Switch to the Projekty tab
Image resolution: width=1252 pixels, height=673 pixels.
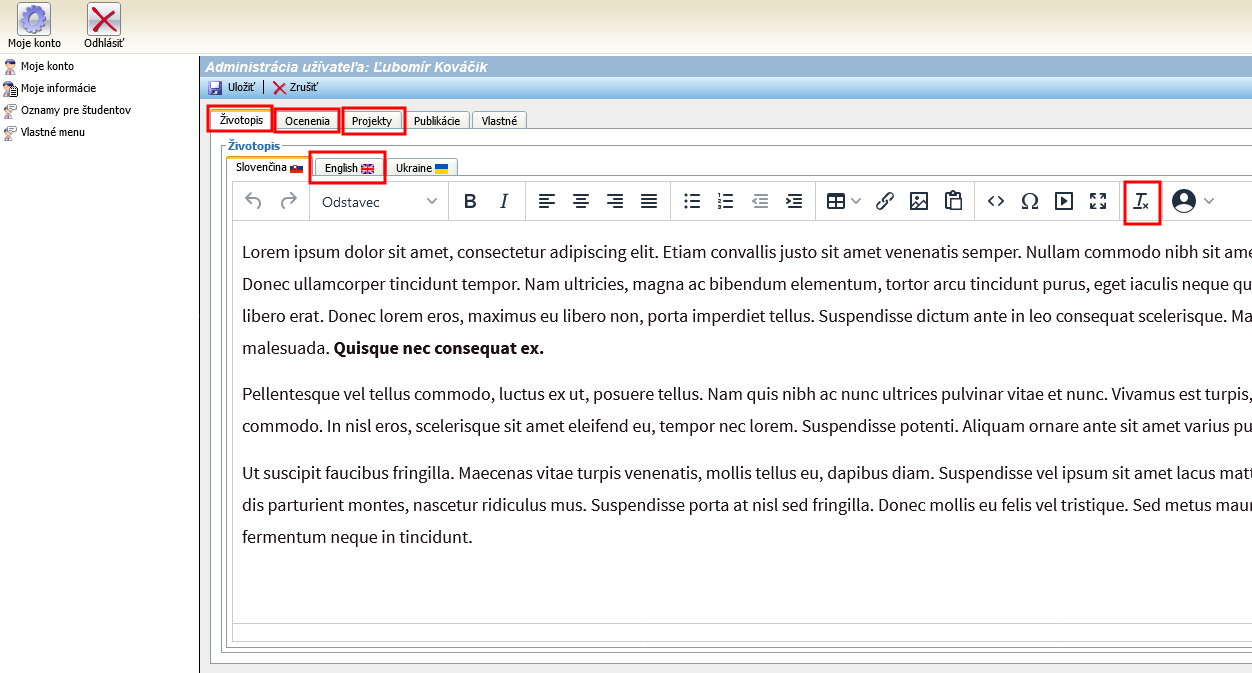click(372, 121)
